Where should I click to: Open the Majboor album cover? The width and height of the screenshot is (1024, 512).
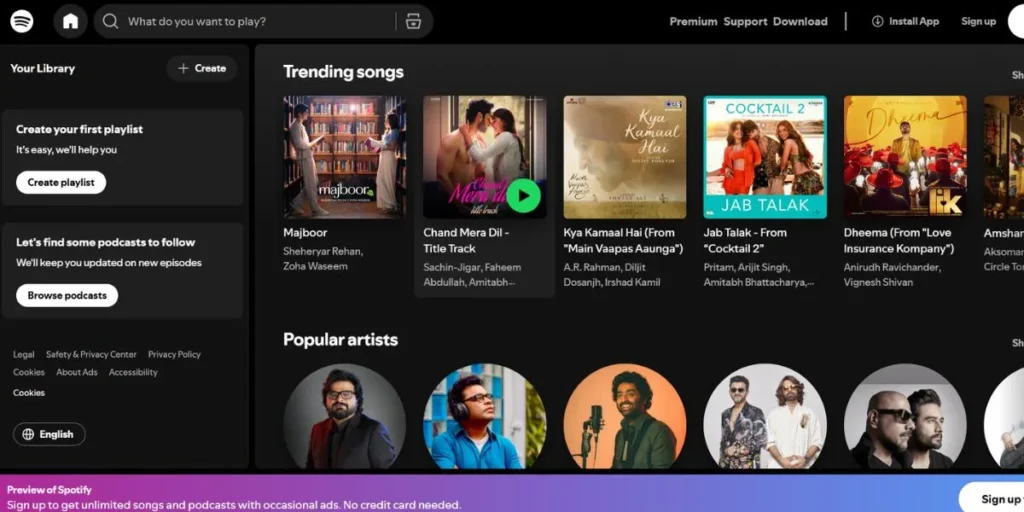click(344, 157)
